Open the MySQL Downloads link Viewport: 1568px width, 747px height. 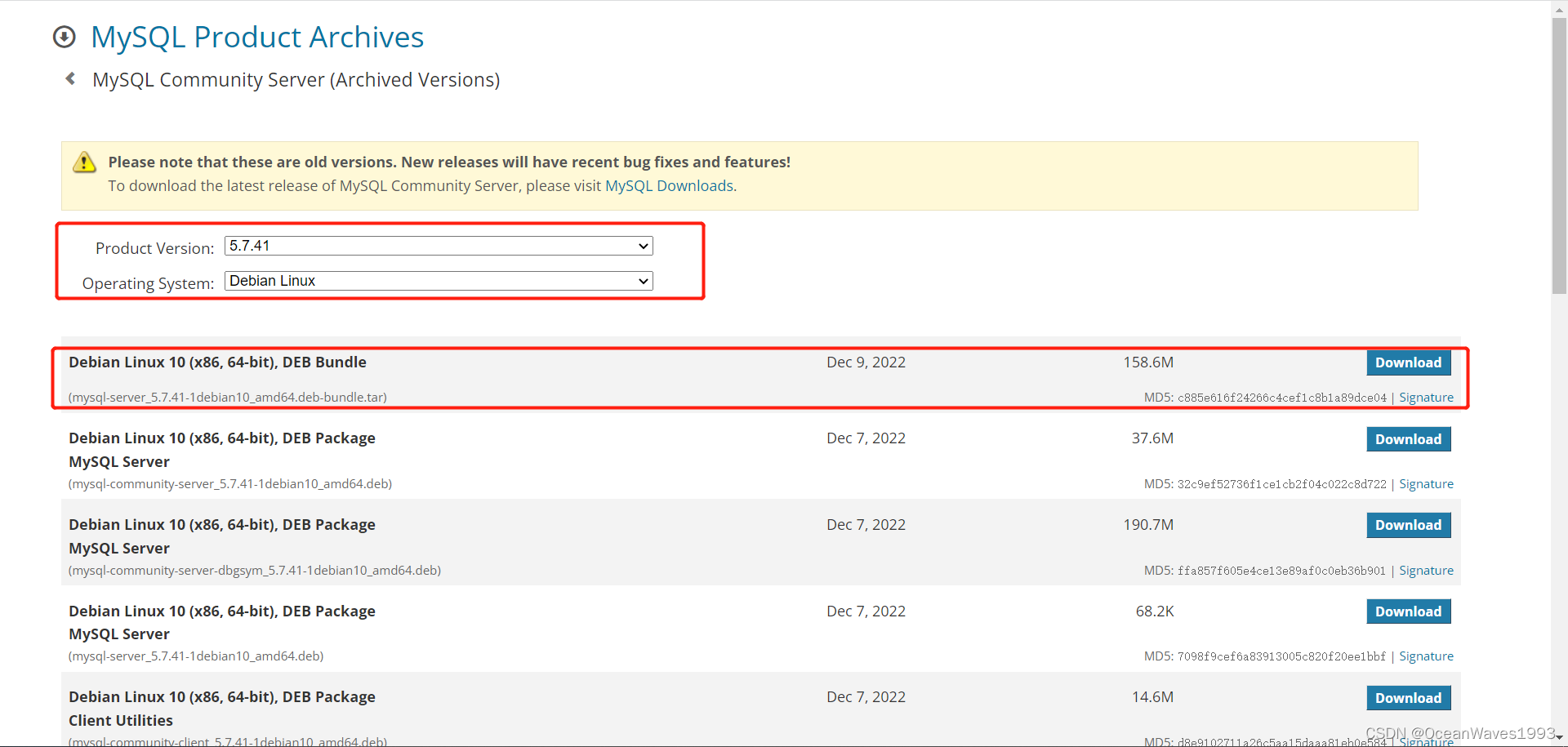point(669,186)
